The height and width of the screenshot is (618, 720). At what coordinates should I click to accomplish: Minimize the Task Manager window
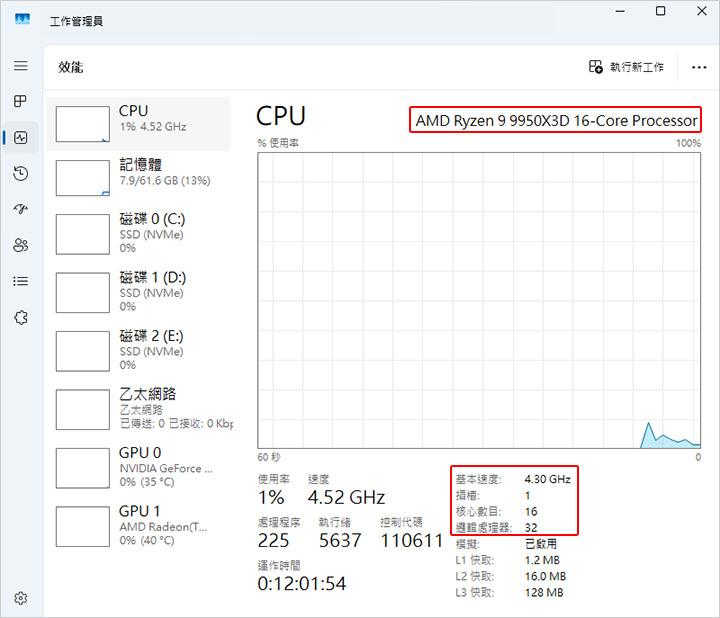[x=620, y=11]
